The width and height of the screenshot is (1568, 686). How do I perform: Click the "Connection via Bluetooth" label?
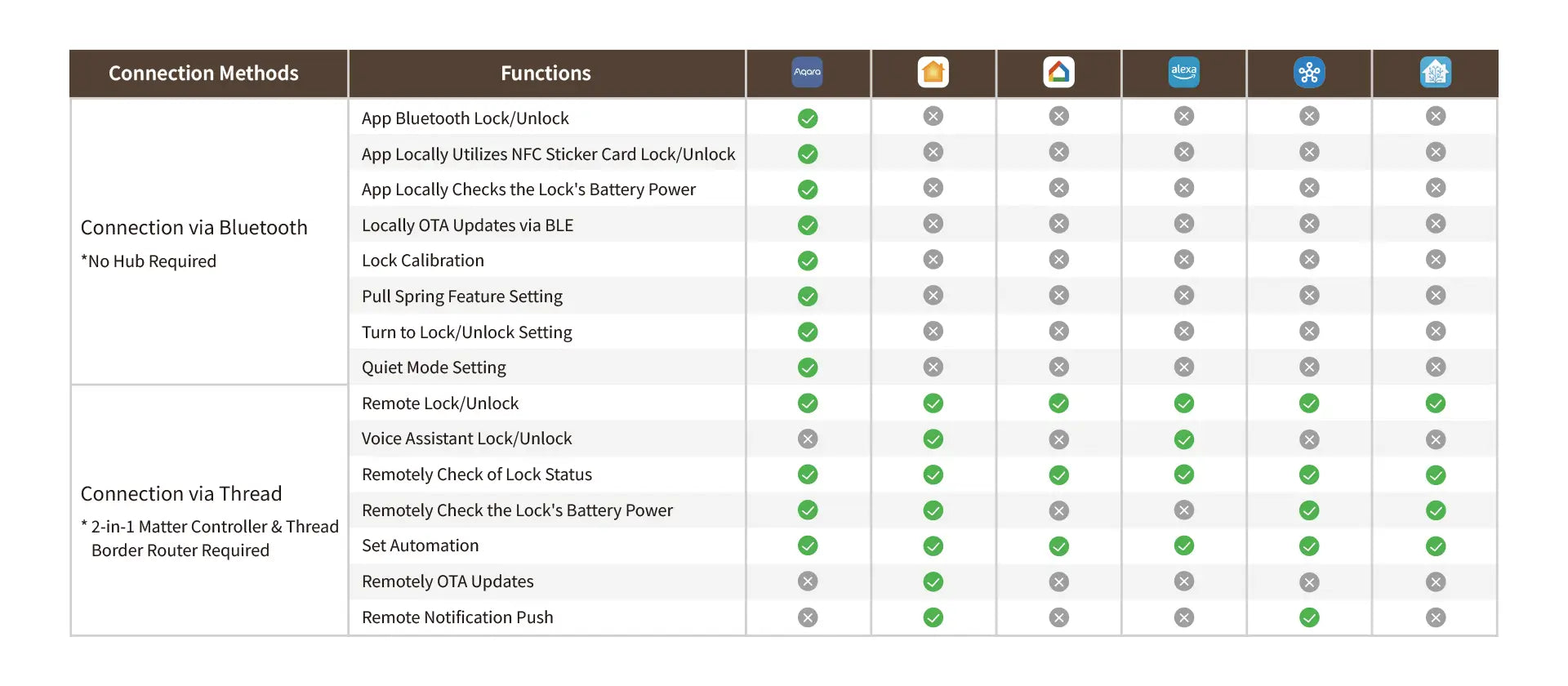point(194,228)
